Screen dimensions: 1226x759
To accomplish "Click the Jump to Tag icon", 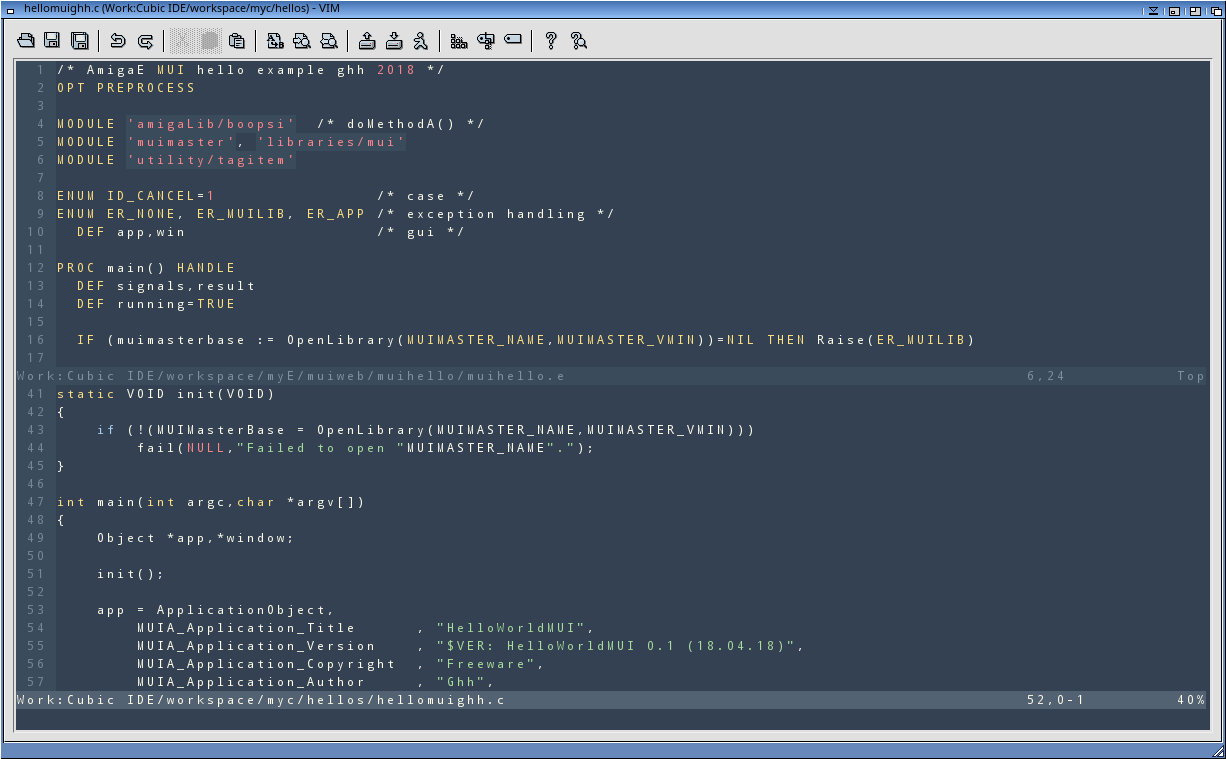I will pyautogui.click(x=513, y=41).
